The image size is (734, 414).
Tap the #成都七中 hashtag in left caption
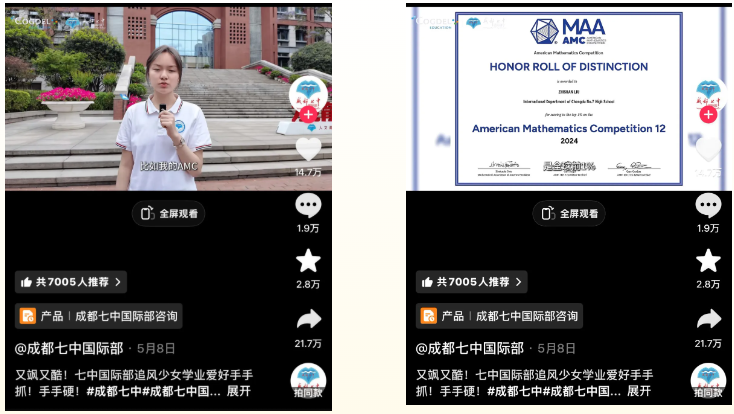click(114, 391)
